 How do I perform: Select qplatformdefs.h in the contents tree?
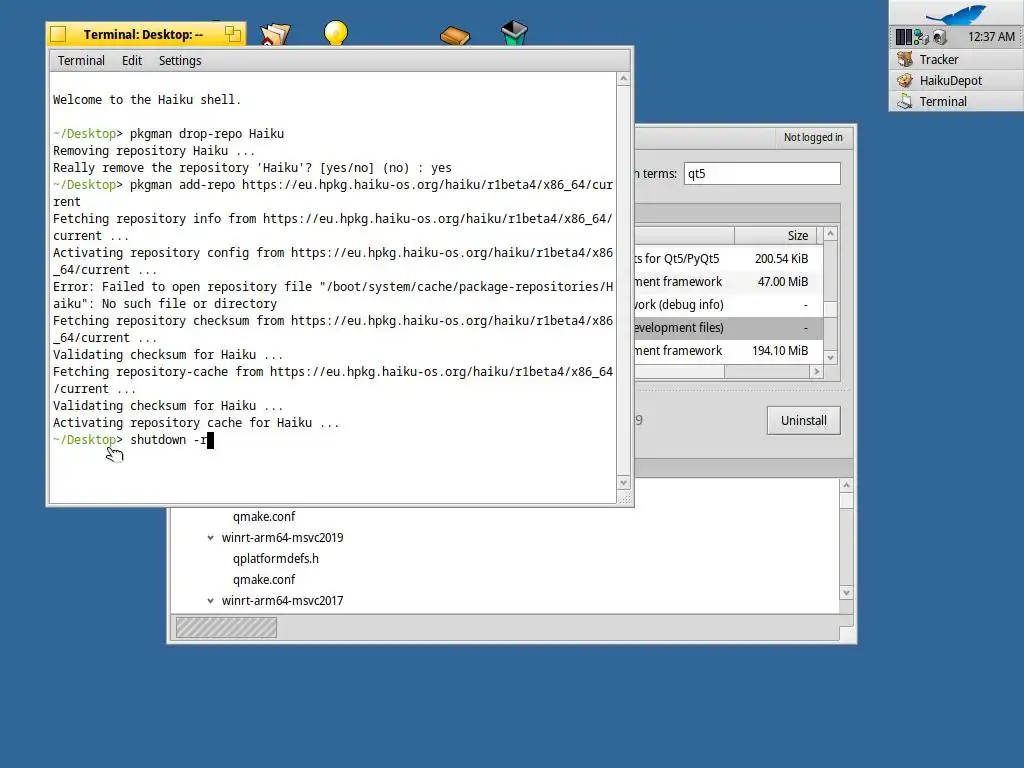tap(276, 559)
